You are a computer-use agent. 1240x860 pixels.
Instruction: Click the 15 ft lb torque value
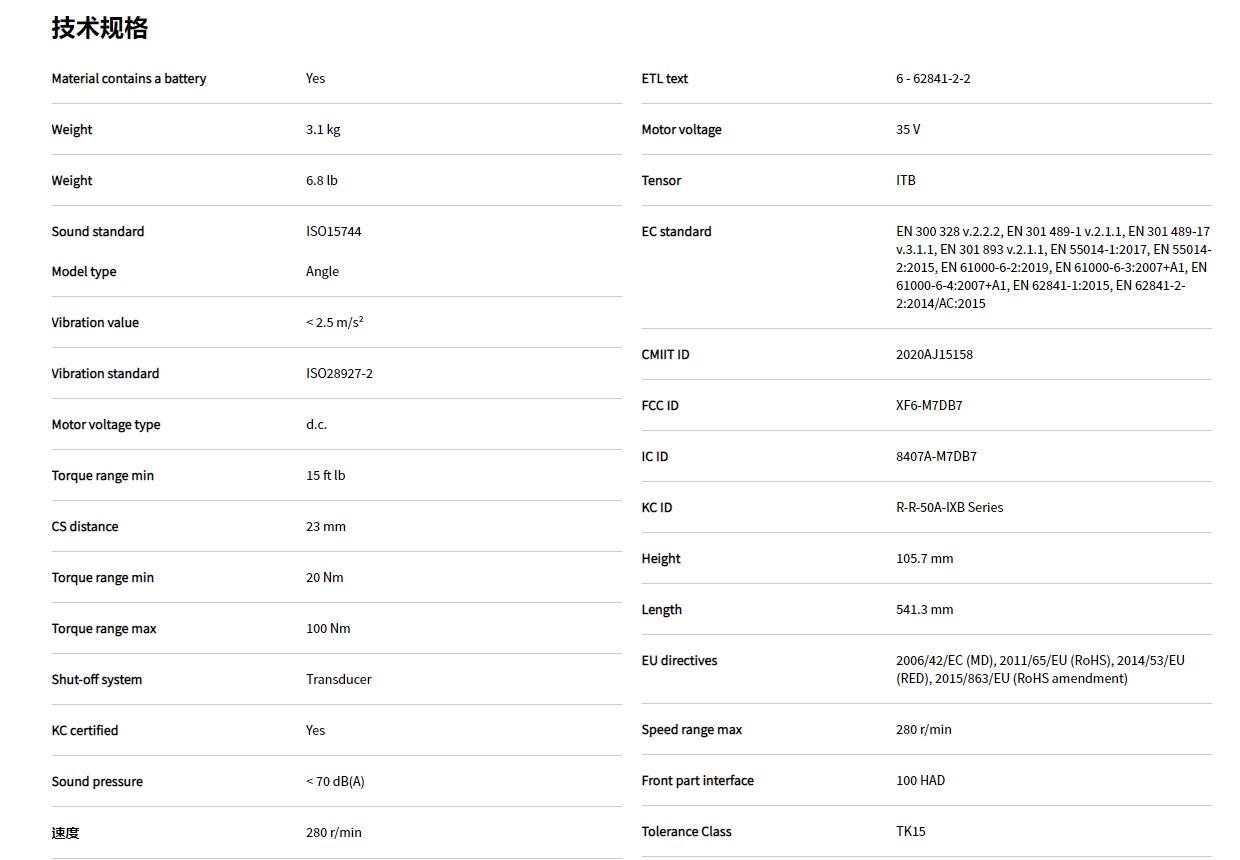coord(326,476)
